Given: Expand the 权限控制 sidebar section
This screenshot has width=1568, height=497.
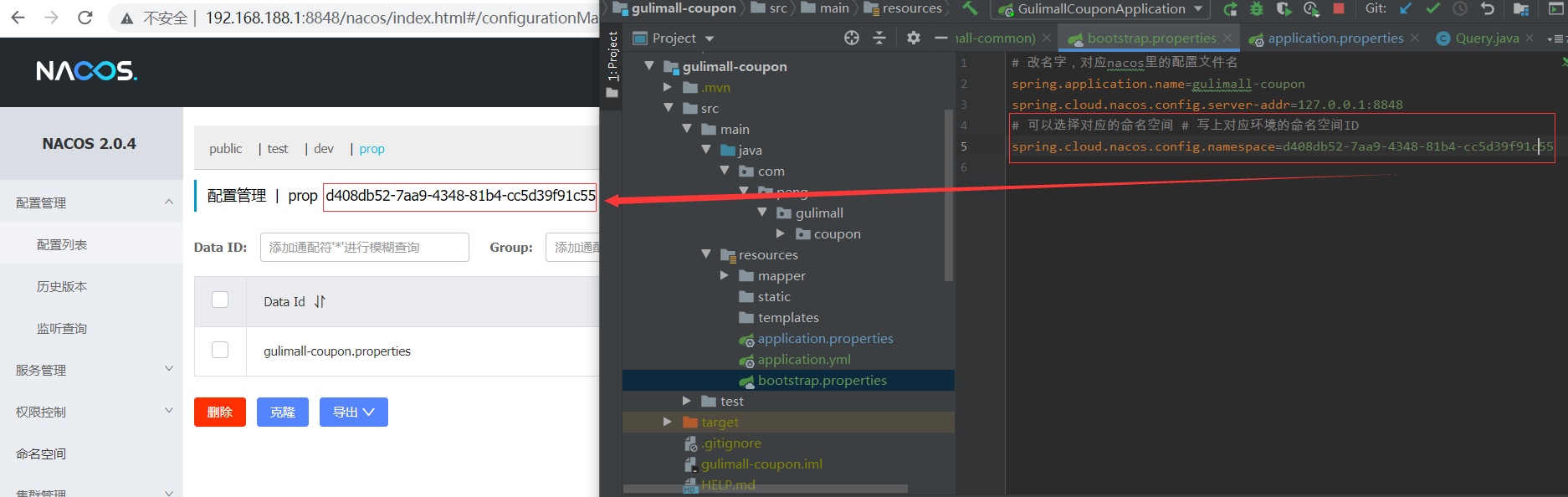Looking at the screenshot, I should click(169, 410).
